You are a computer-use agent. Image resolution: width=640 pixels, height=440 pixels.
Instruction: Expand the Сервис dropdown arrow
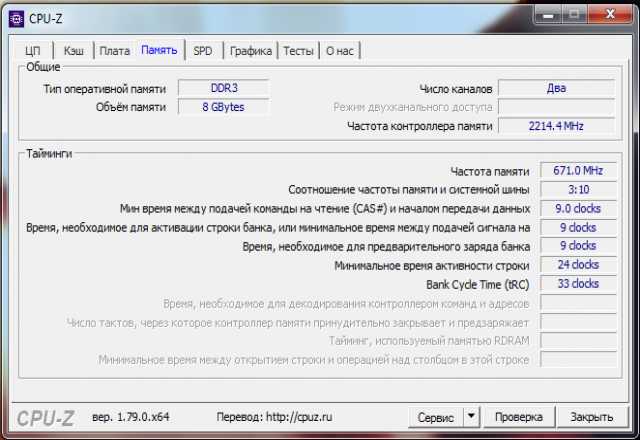click(x=471, y=417)
